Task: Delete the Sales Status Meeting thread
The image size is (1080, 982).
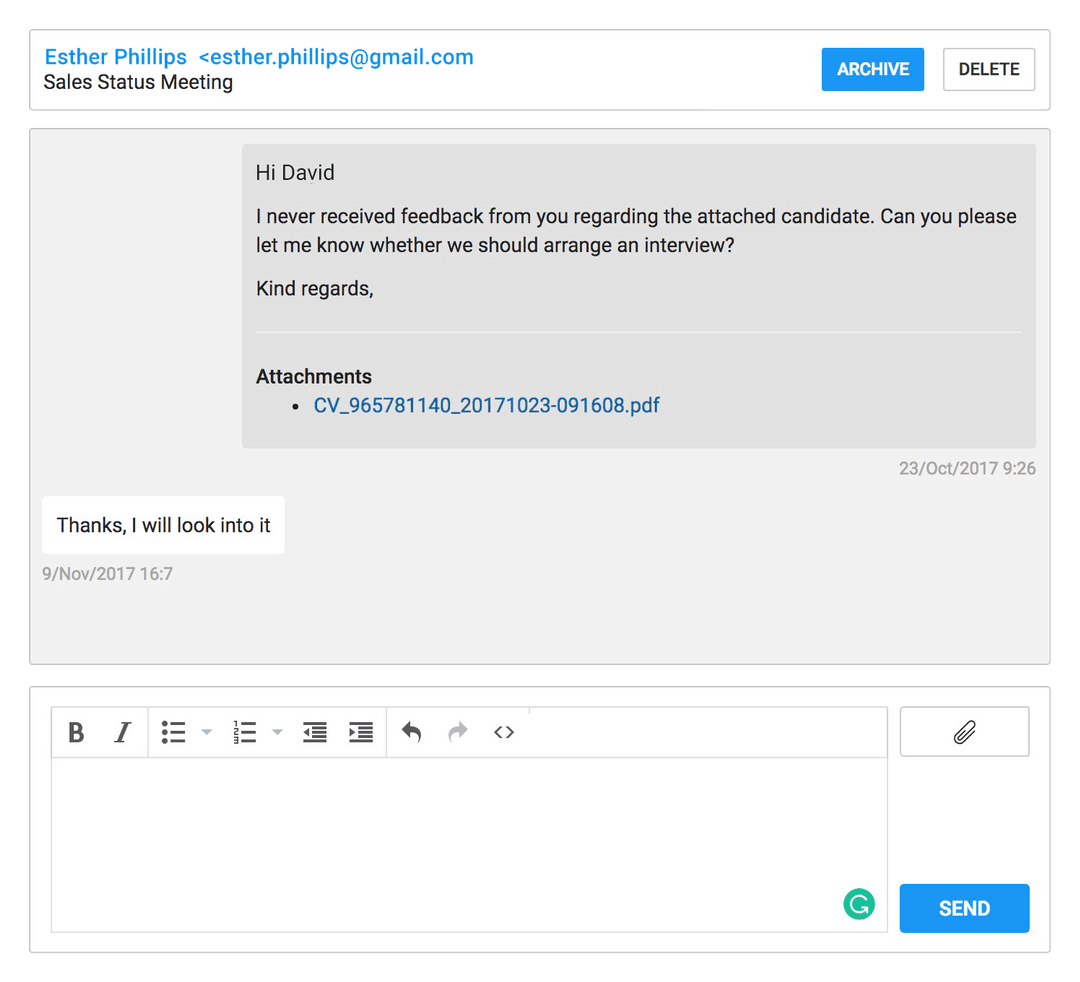Action: tap(988, 70)
